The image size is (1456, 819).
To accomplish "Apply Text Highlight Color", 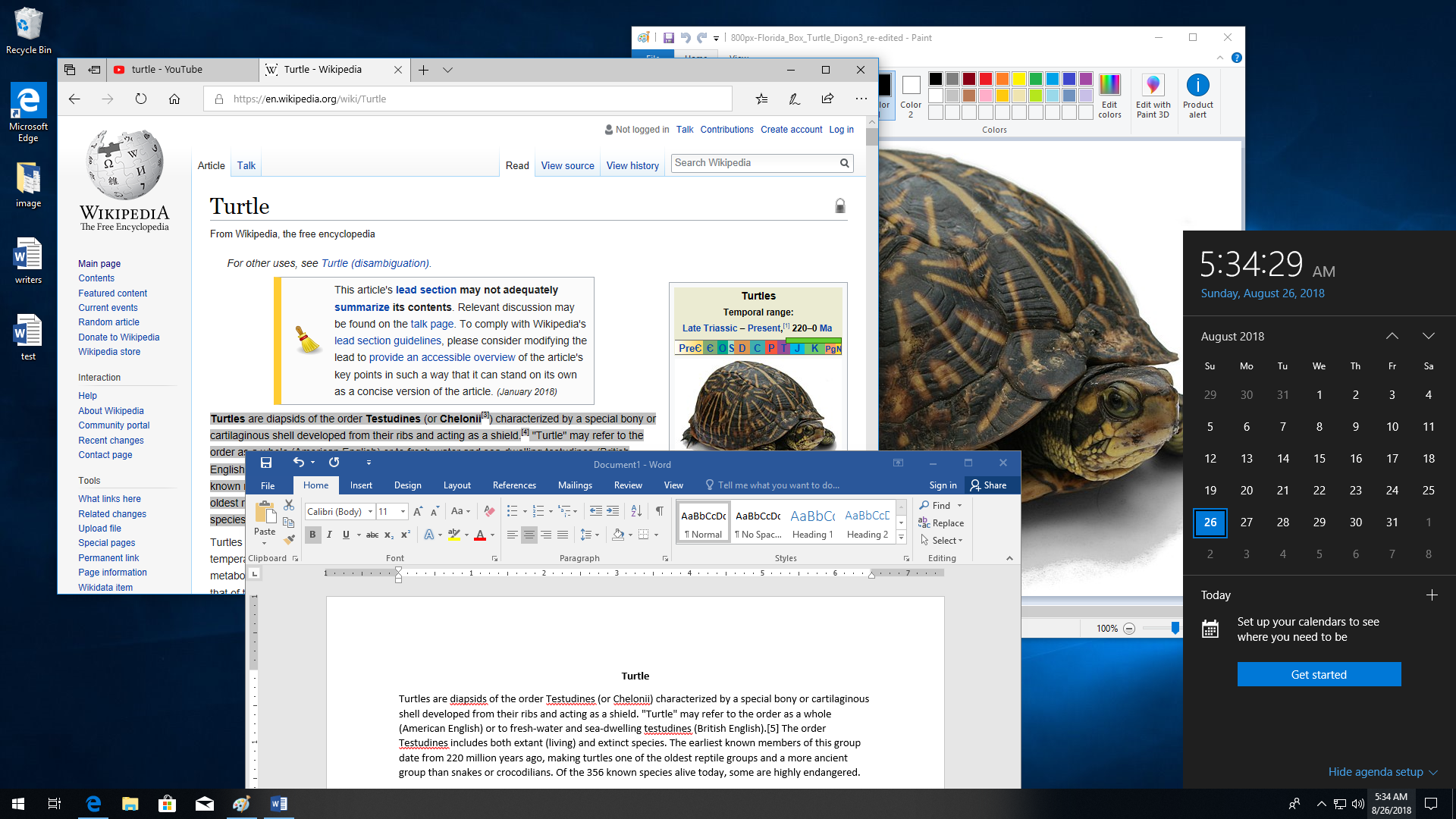I will (x=453, y=535).
